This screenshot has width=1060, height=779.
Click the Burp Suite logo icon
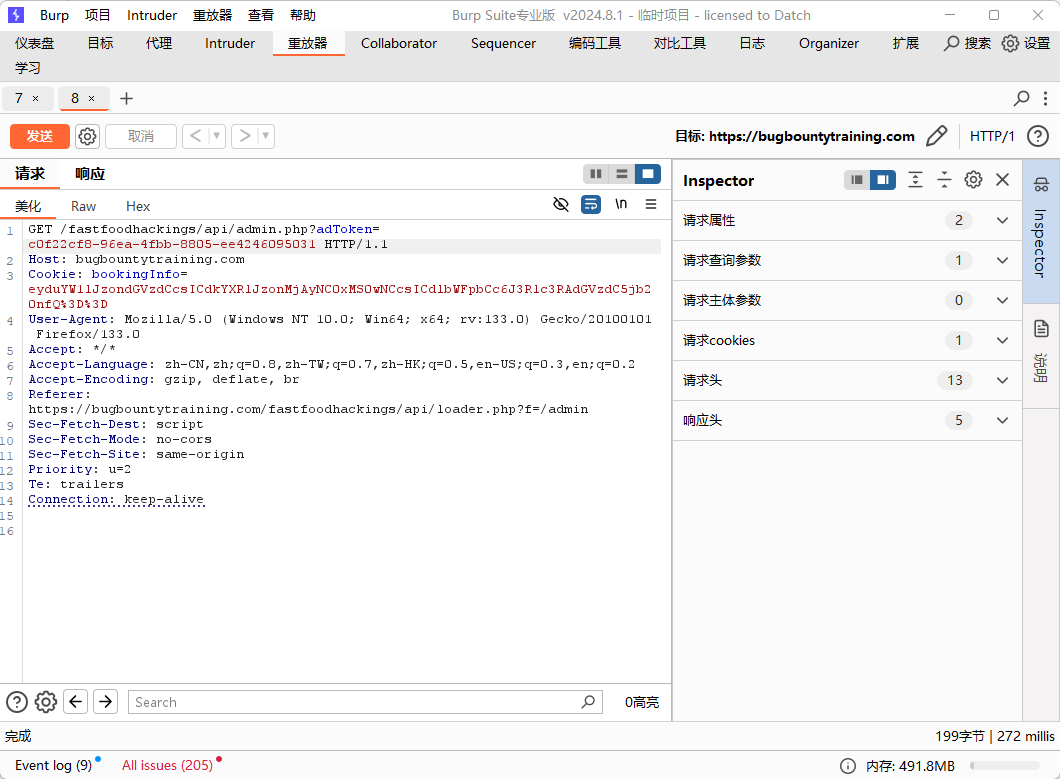click(x=16, y=15)
